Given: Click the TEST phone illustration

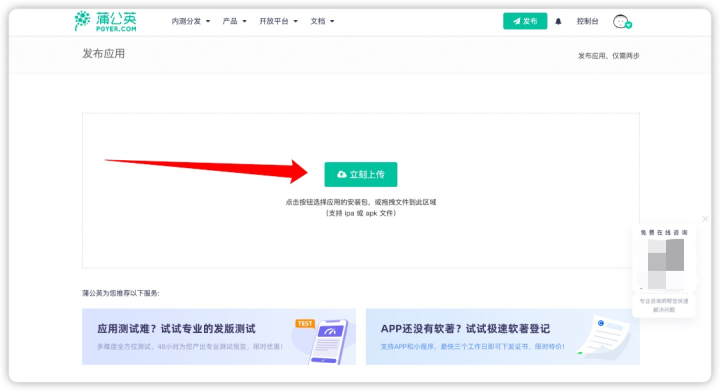Looking at the screenshot, I should [324, 340].
